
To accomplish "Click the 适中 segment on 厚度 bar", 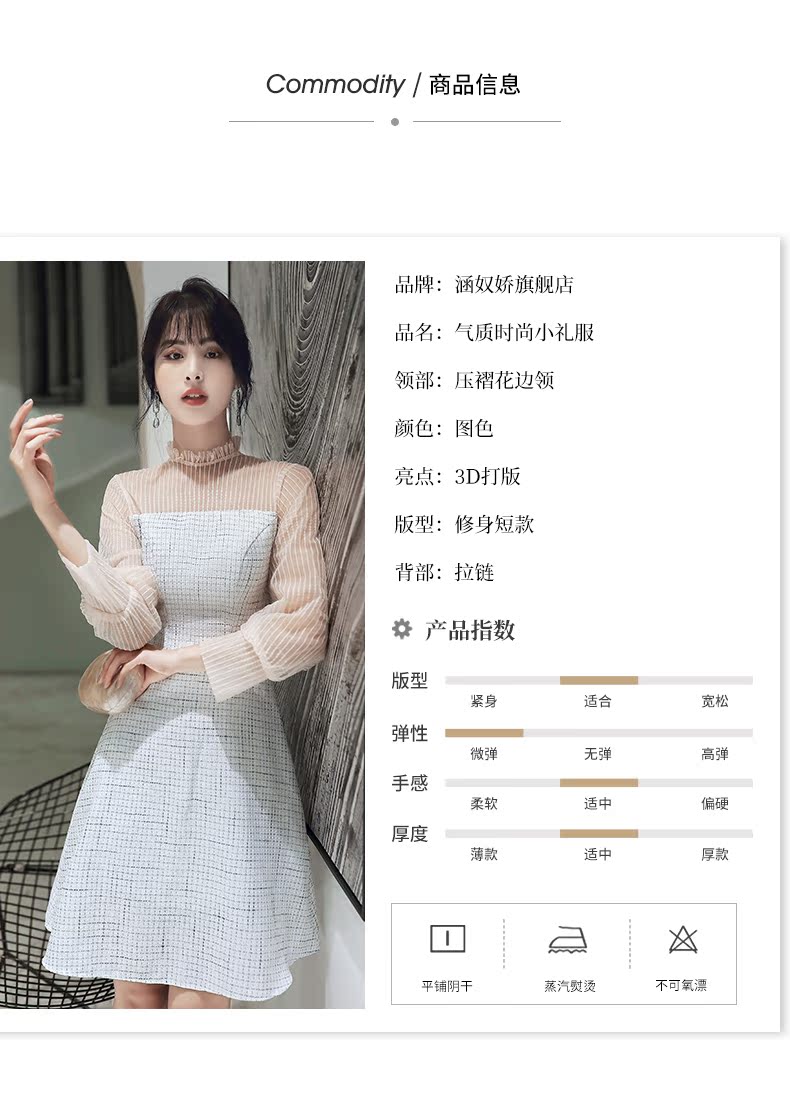I will click(x=598, y=834).
